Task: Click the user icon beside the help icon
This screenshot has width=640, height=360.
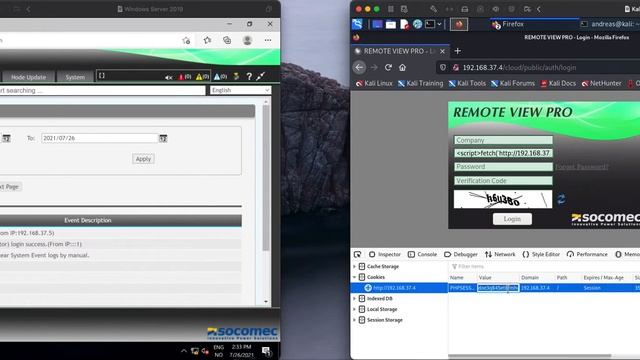Action: (236, 76)
